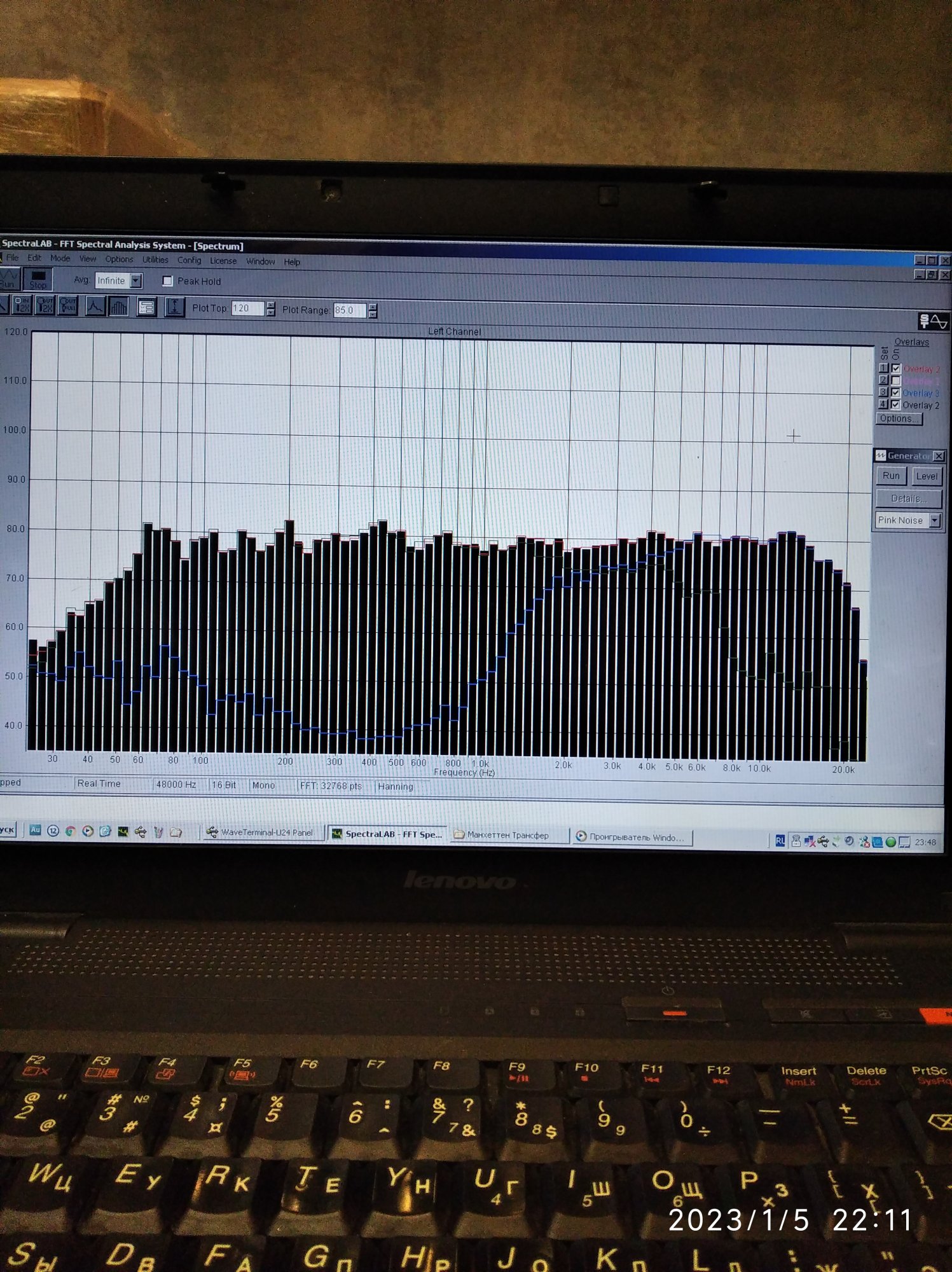Switch to Проигрыватель Windows taskbar button
This screenshot has width=952, height=1272.
tap(632, 837)
